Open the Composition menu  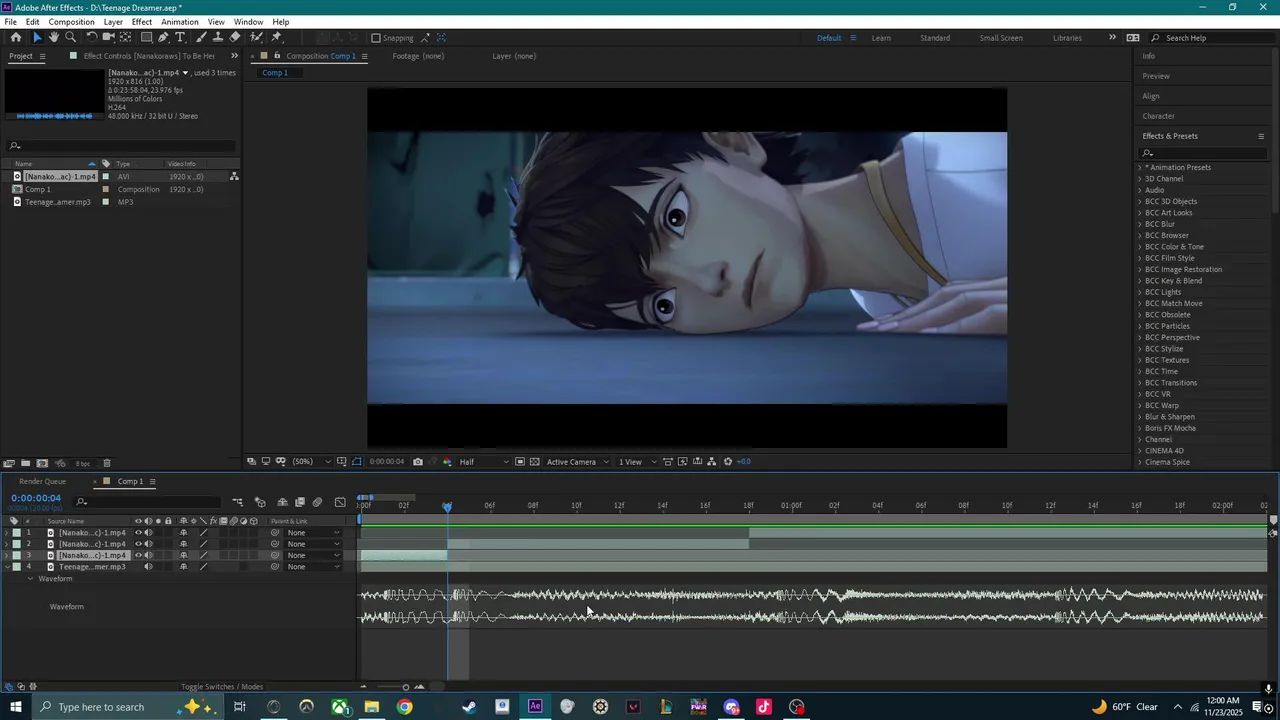tap(71, 22)
